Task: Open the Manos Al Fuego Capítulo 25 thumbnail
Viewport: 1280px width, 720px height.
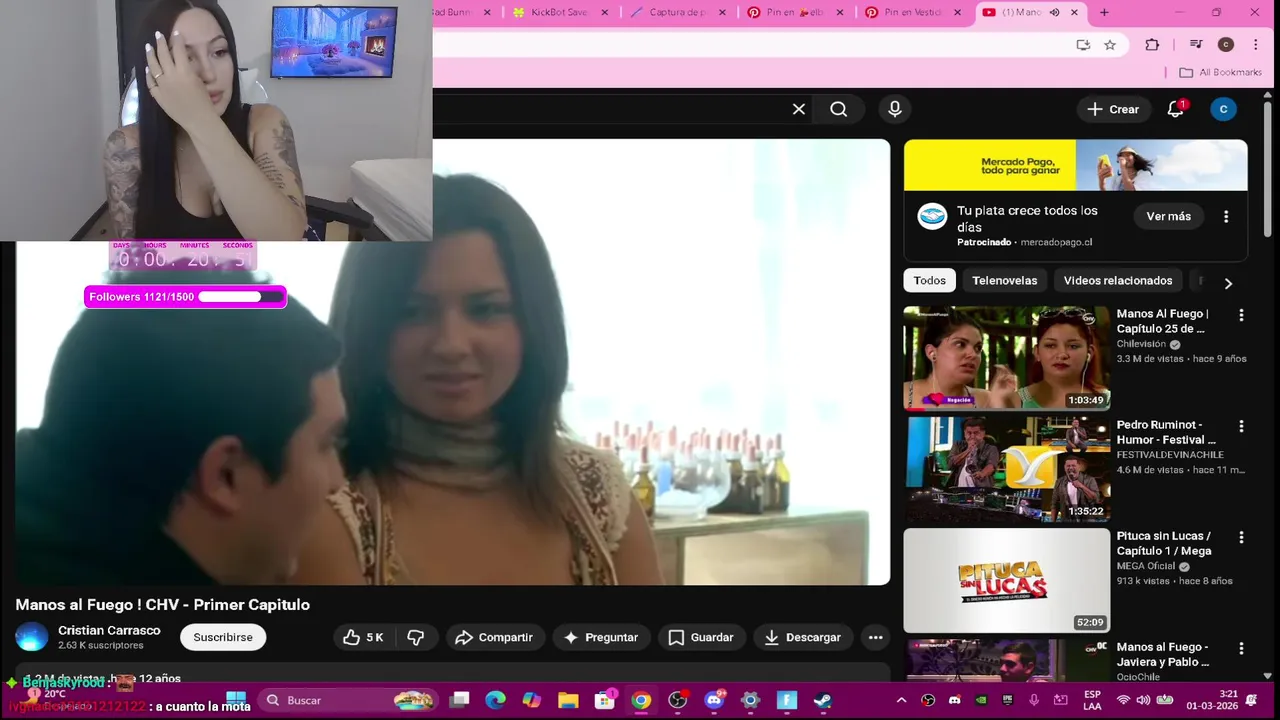Action: click(x=1006, y=358)
